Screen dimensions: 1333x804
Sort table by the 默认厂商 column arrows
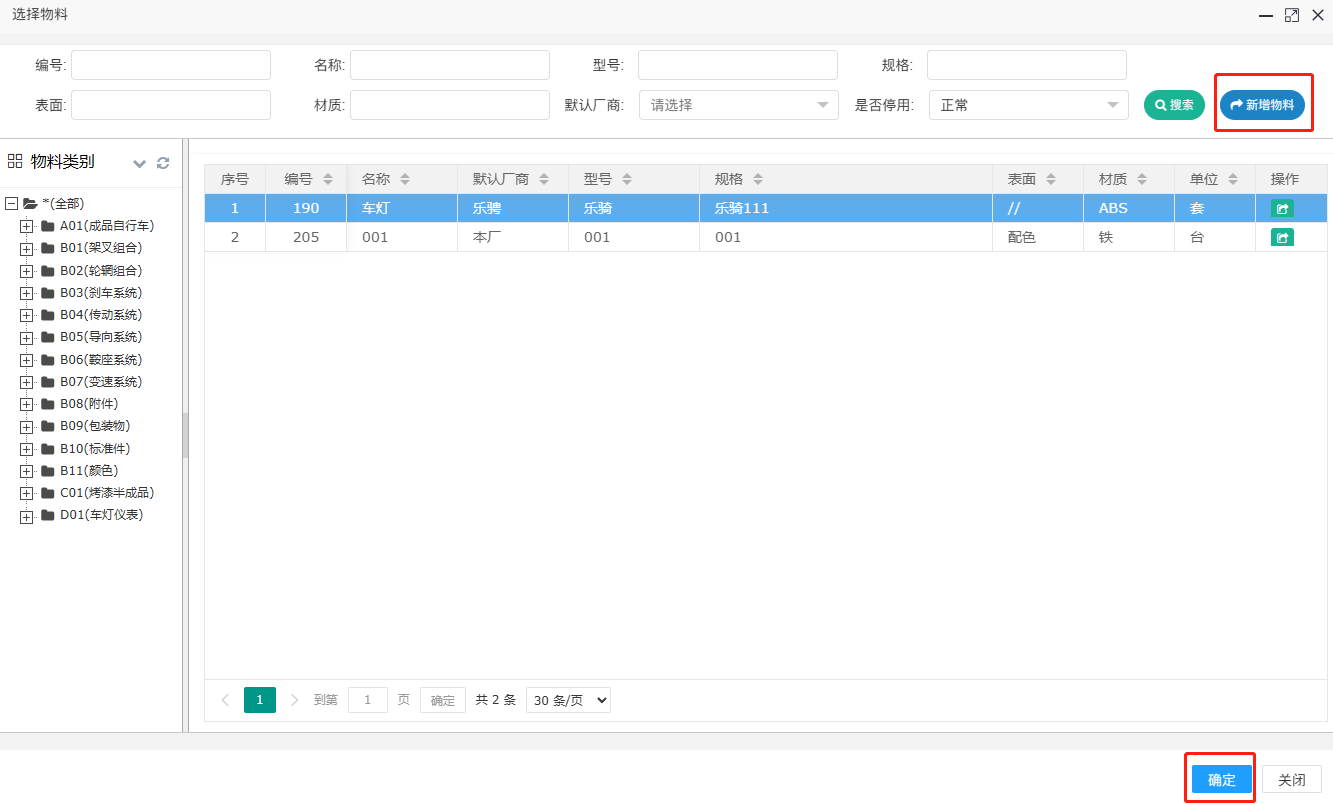544,180
